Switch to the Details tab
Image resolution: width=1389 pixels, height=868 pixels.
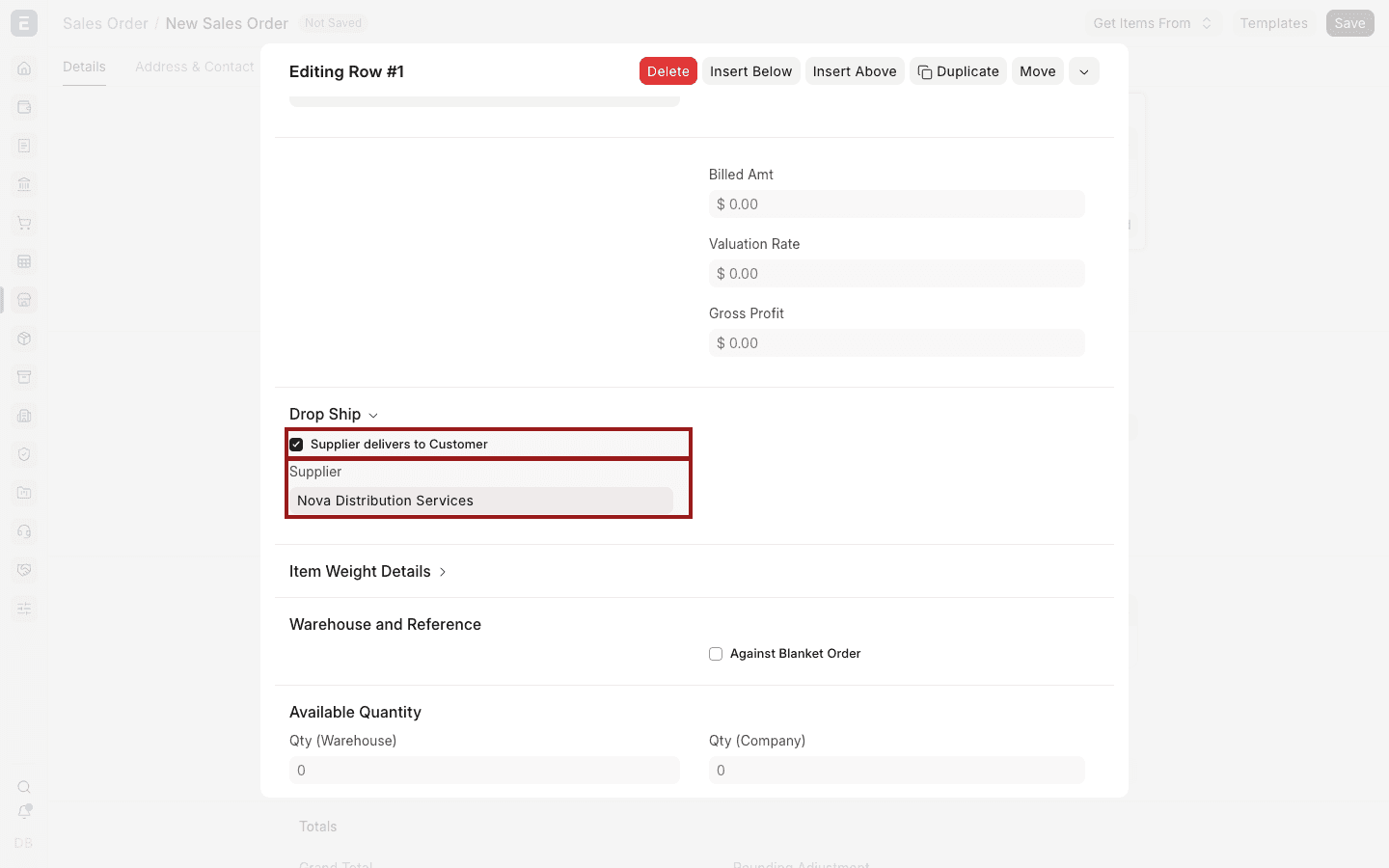click(84, 67)
